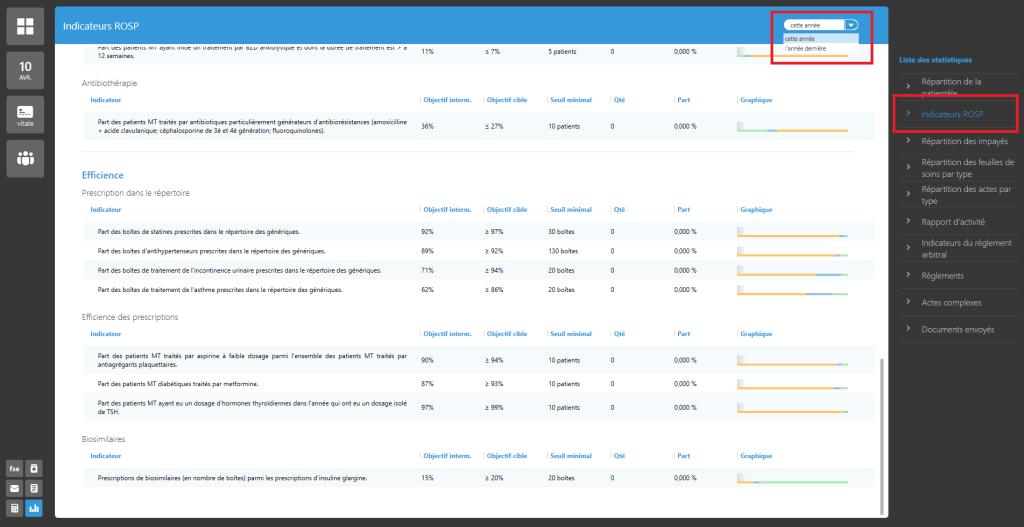Open Actes complexes statistics entry
Screen dimensions: 1024x527
[x=951, y=302]
